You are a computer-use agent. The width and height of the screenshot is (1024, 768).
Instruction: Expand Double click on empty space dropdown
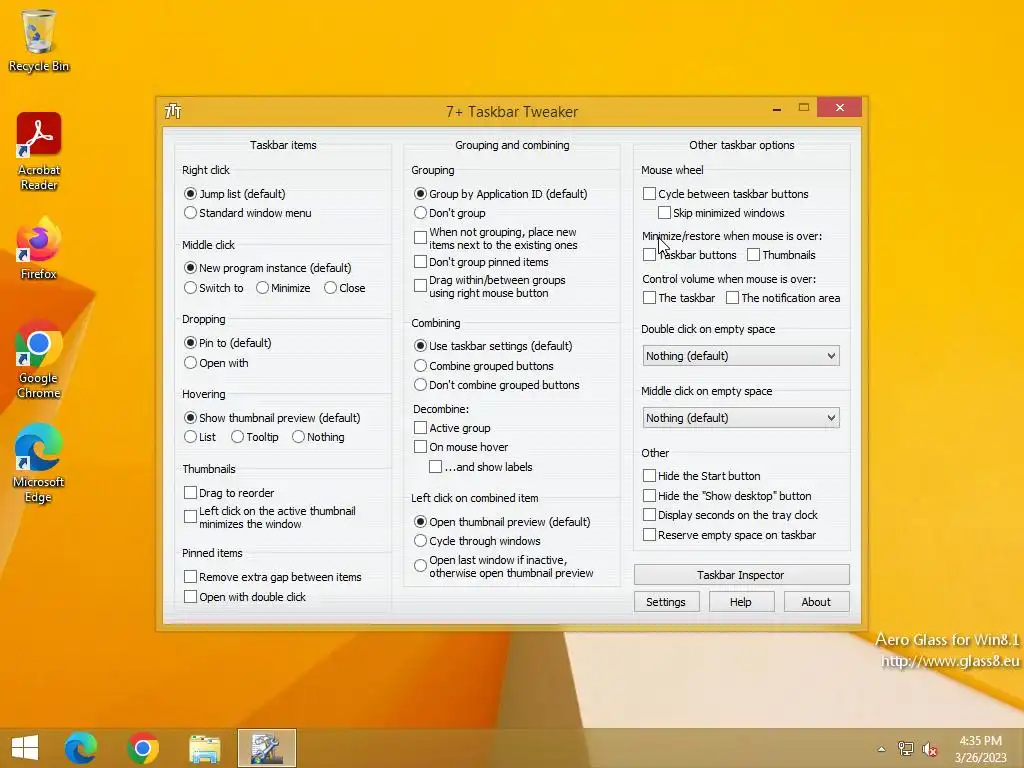coord(741,356)
